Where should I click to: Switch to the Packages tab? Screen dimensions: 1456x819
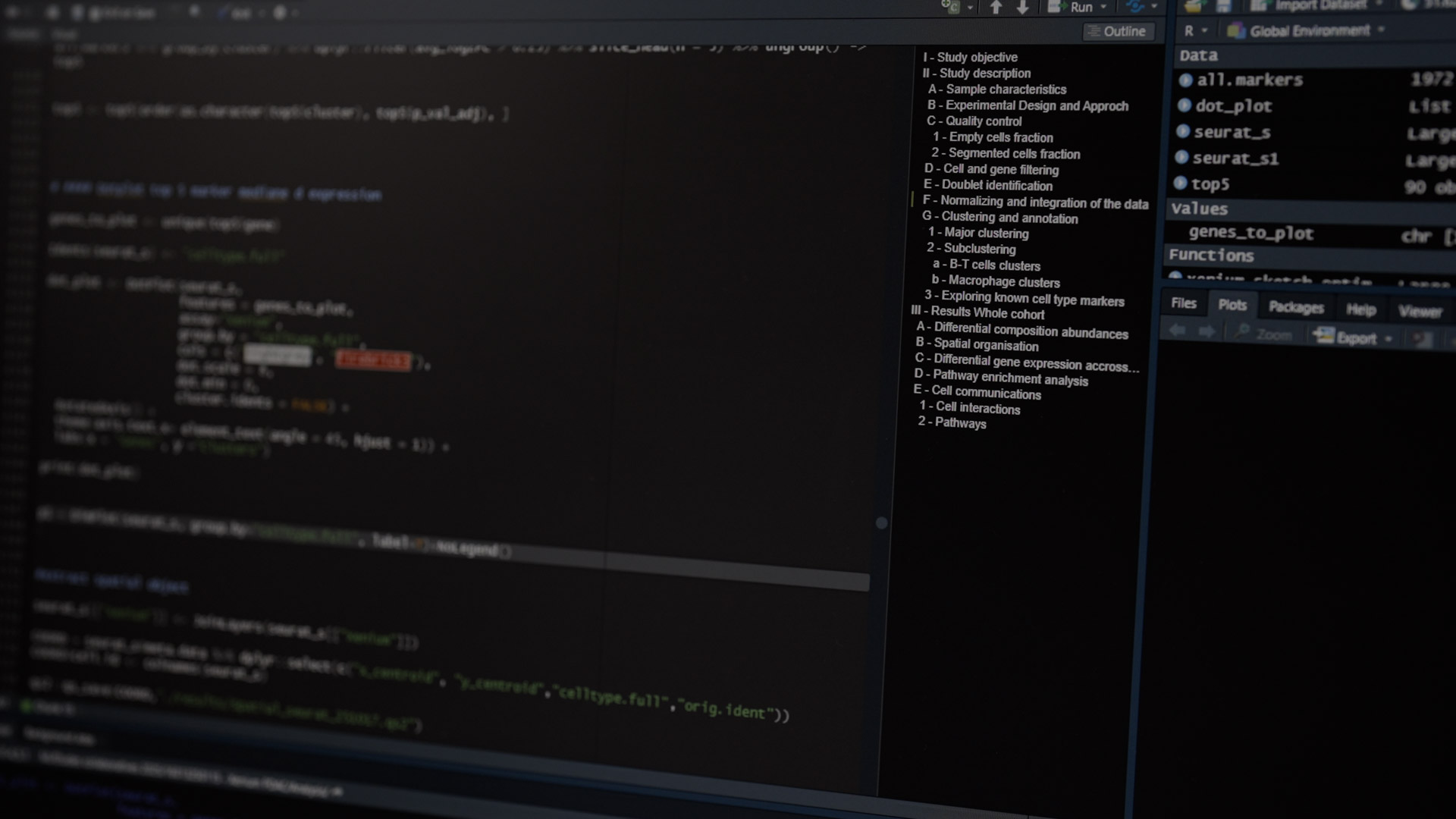1295,307
